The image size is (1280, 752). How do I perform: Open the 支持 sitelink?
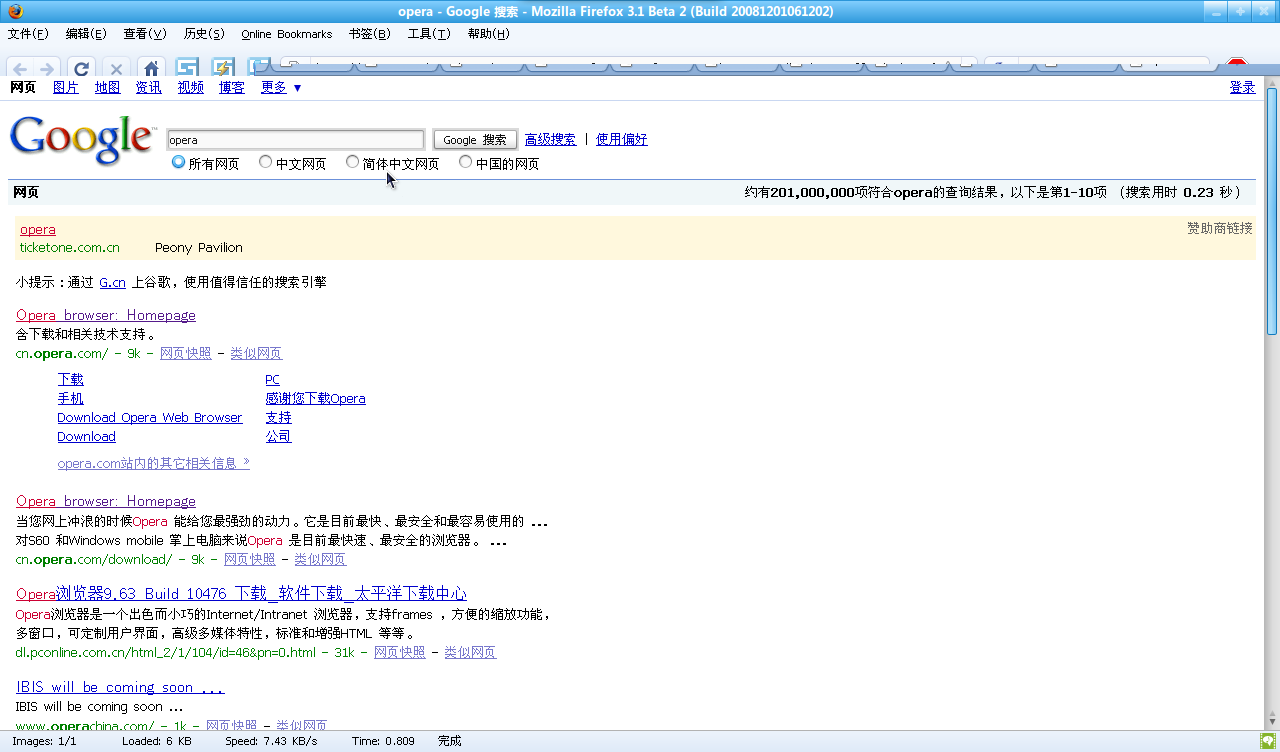[x=279, y=418]
